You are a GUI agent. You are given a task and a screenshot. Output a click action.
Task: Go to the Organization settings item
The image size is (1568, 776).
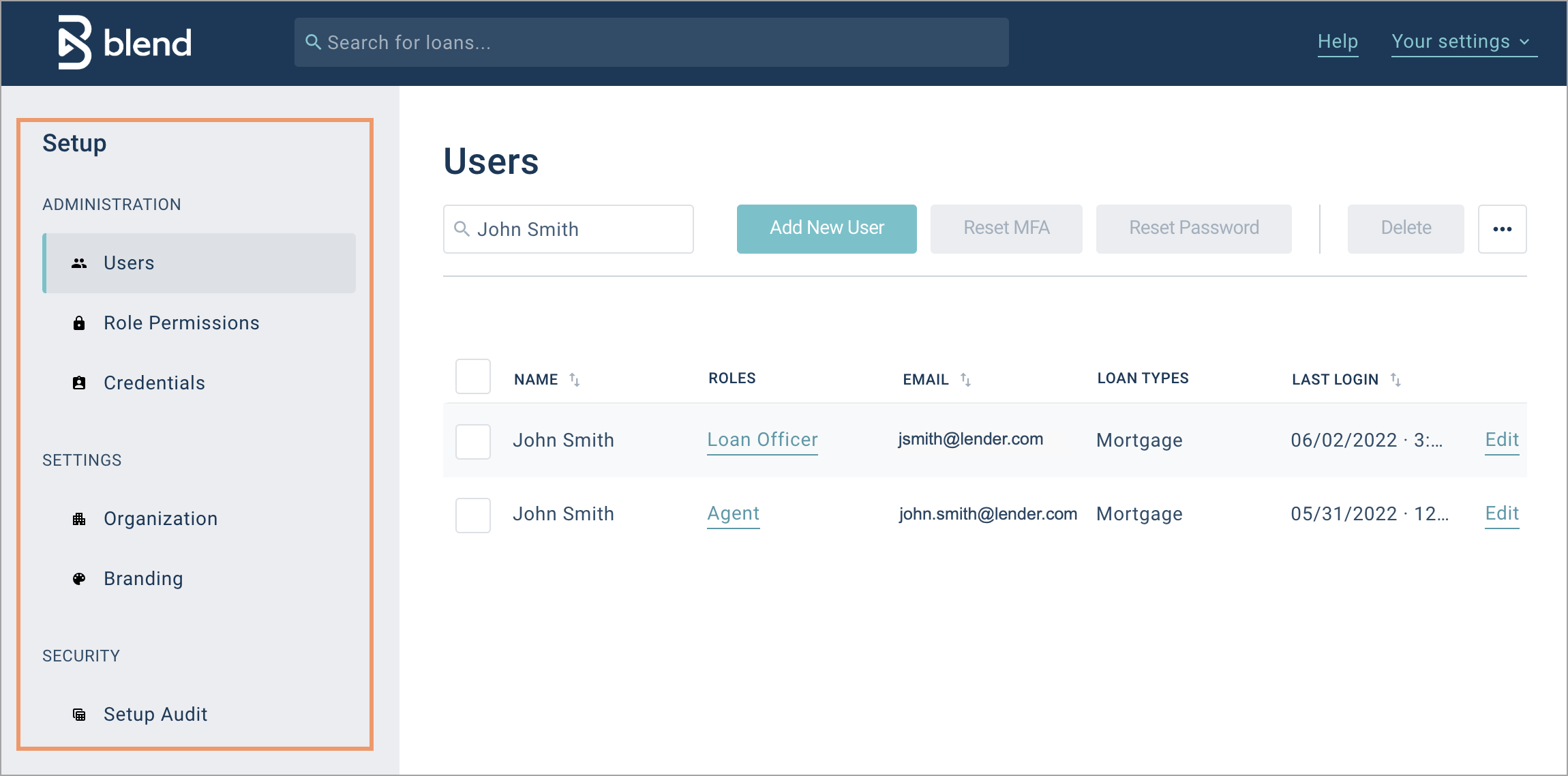tap(160, 519)
